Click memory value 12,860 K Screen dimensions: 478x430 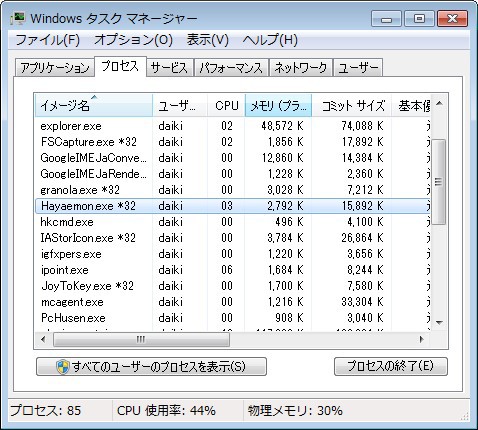(283, 158)
